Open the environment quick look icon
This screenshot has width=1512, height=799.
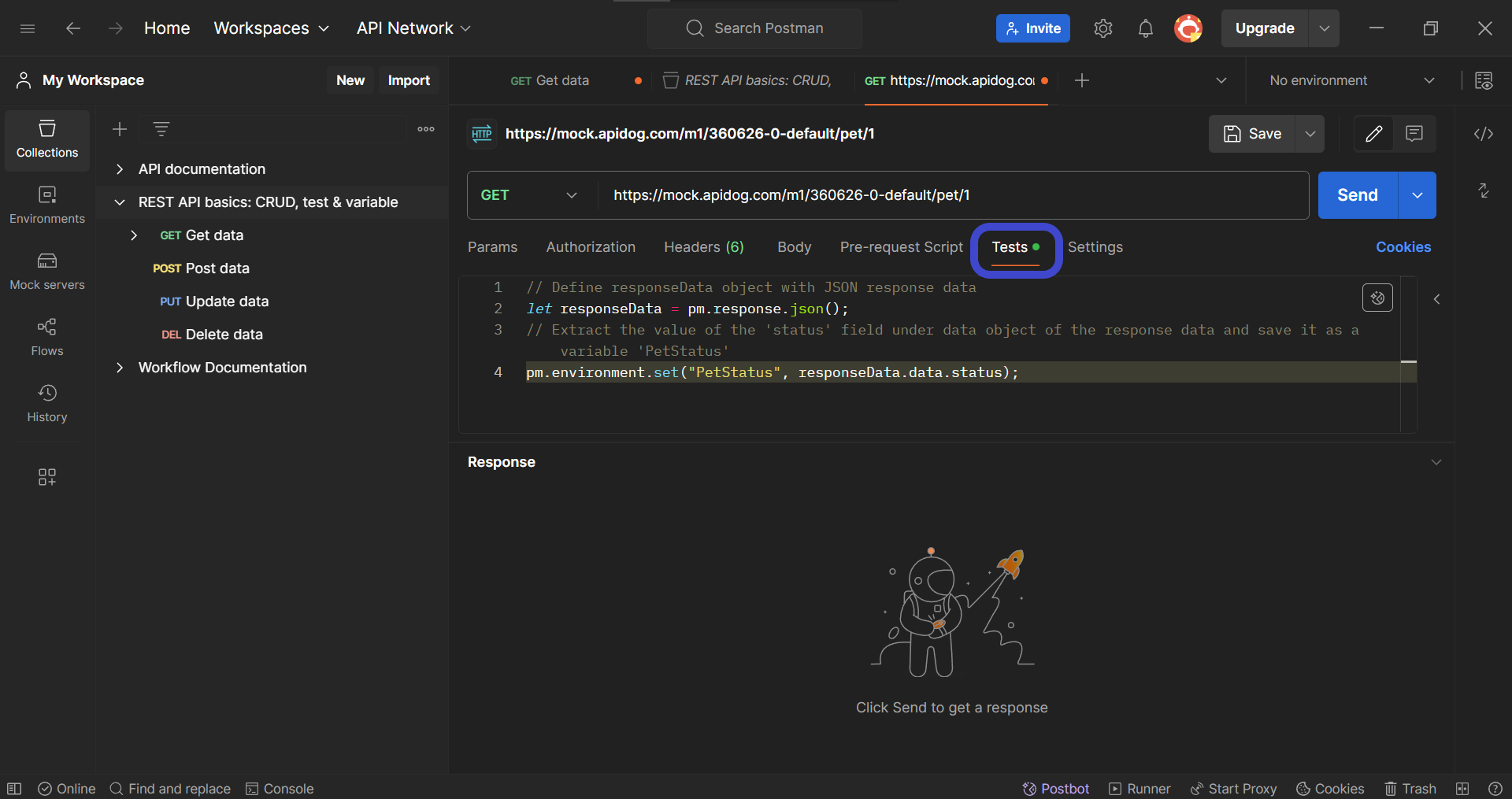(x=1484, y=80)
